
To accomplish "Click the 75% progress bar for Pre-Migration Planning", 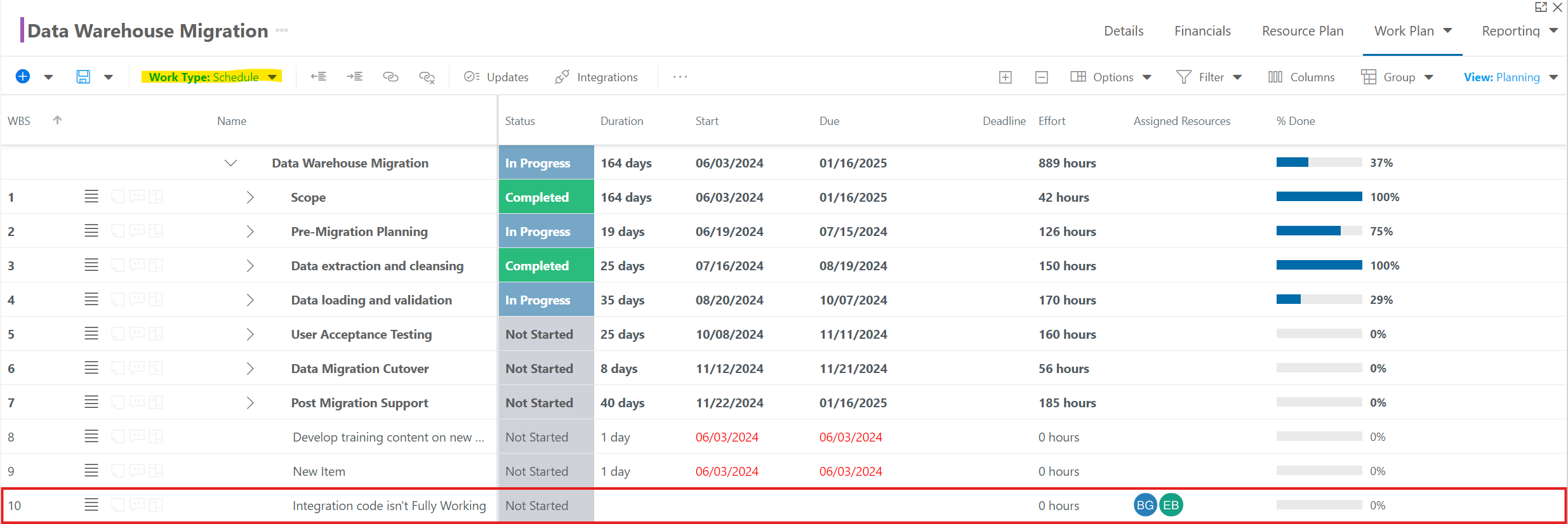I will pyautogui.click(x=1319, y=231).
